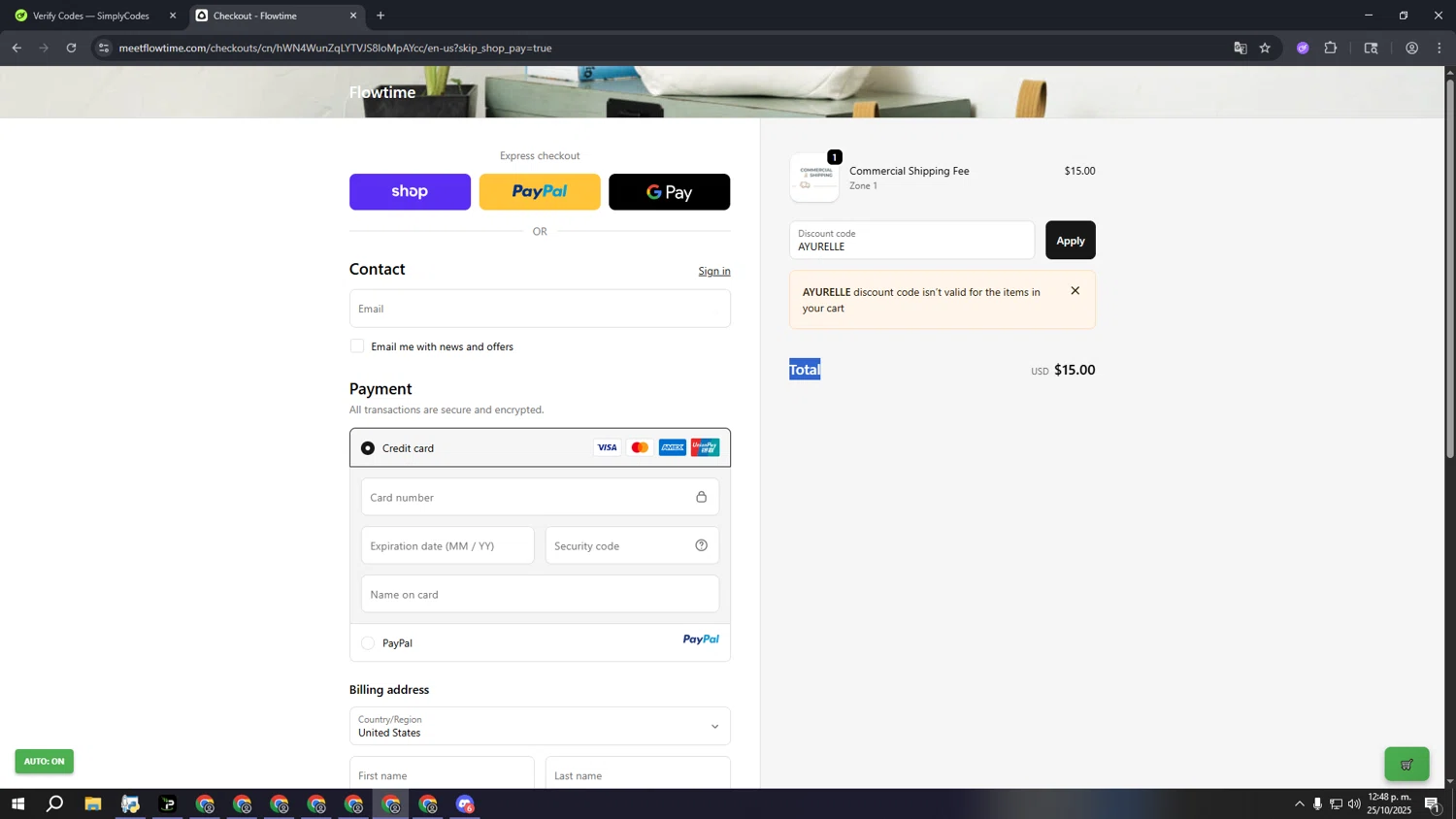Pay with the Shop express checkout button
This screenshot has height=819, width=1456.
(410, 192)
